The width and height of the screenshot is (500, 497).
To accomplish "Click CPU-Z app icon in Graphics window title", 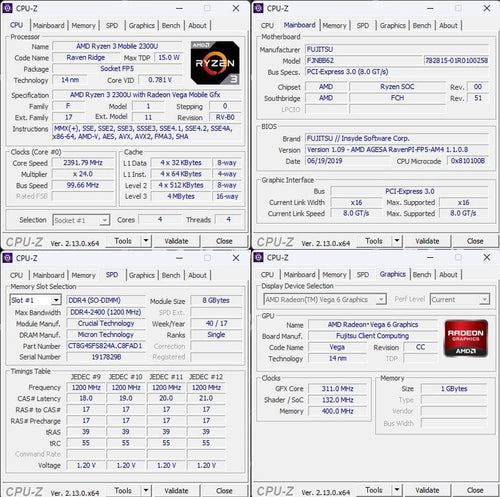I will coord(258,257).
